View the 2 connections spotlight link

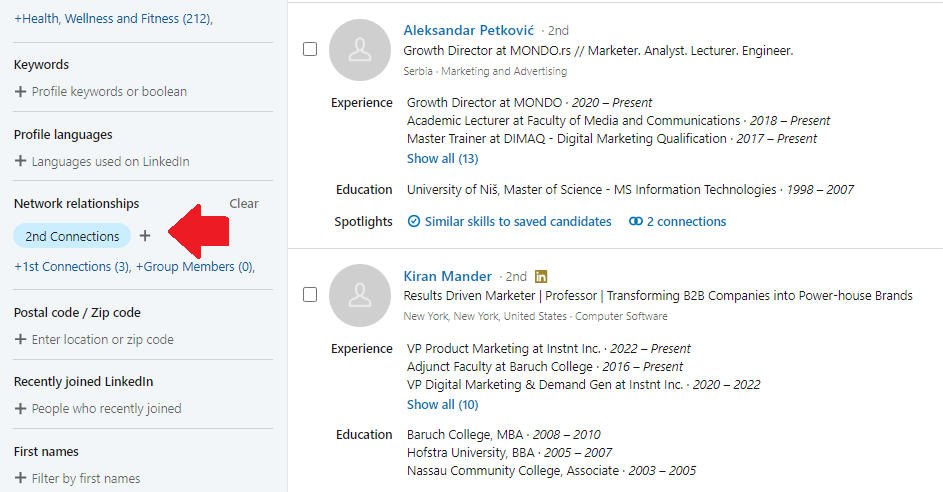click(677, 221)
